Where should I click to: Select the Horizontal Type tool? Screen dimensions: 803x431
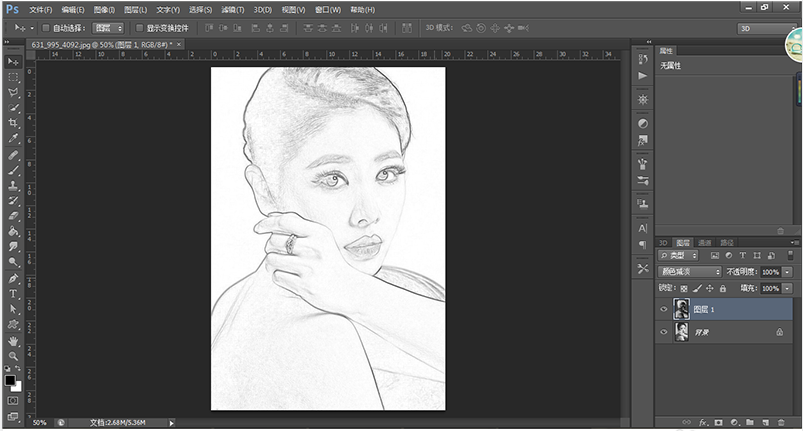tap(13, 294)
